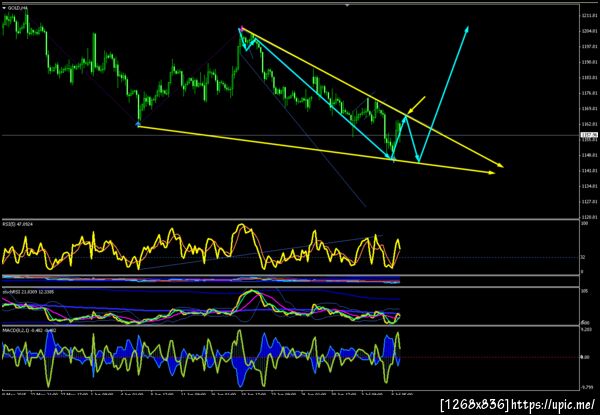Click the 1204 price level on axis
The image size is (600, 415).
[x=588, y=31]
